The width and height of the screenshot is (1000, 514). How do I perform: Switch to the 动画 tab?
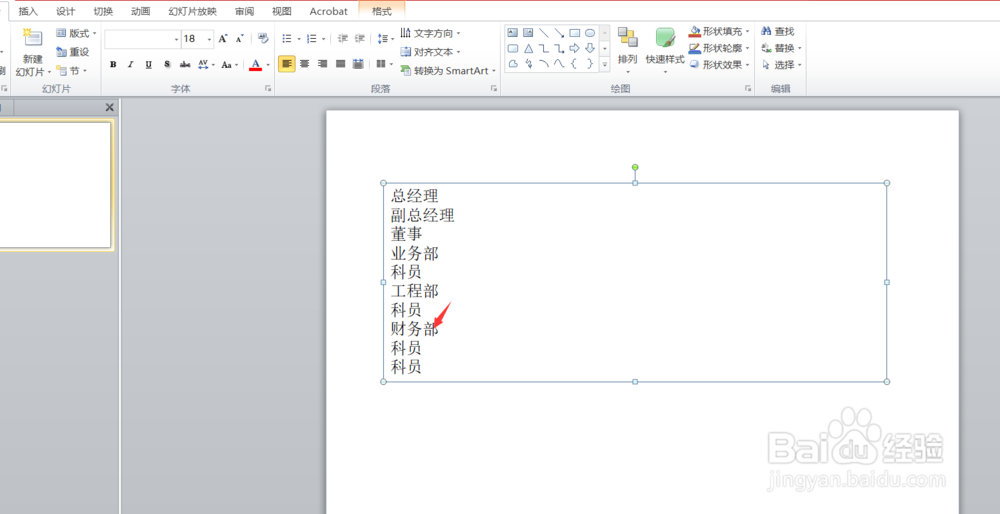[x=140, y=11]
